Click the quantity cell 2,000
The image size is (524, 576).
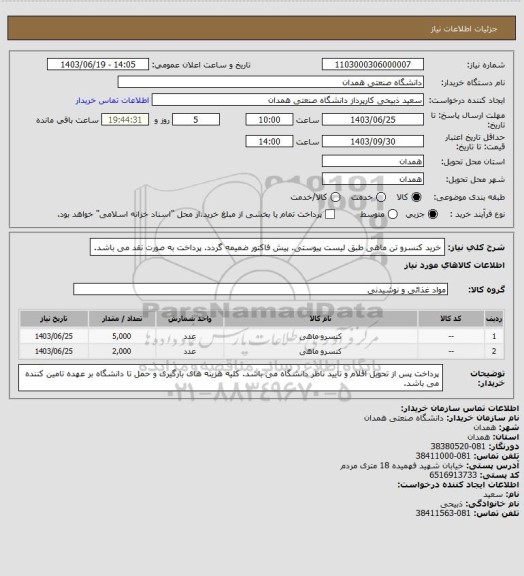point(122,351)
